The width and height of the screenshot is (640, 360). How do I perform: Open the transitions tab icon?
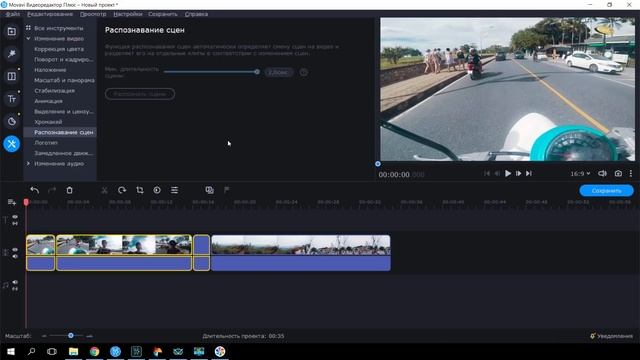click(11, 76)
